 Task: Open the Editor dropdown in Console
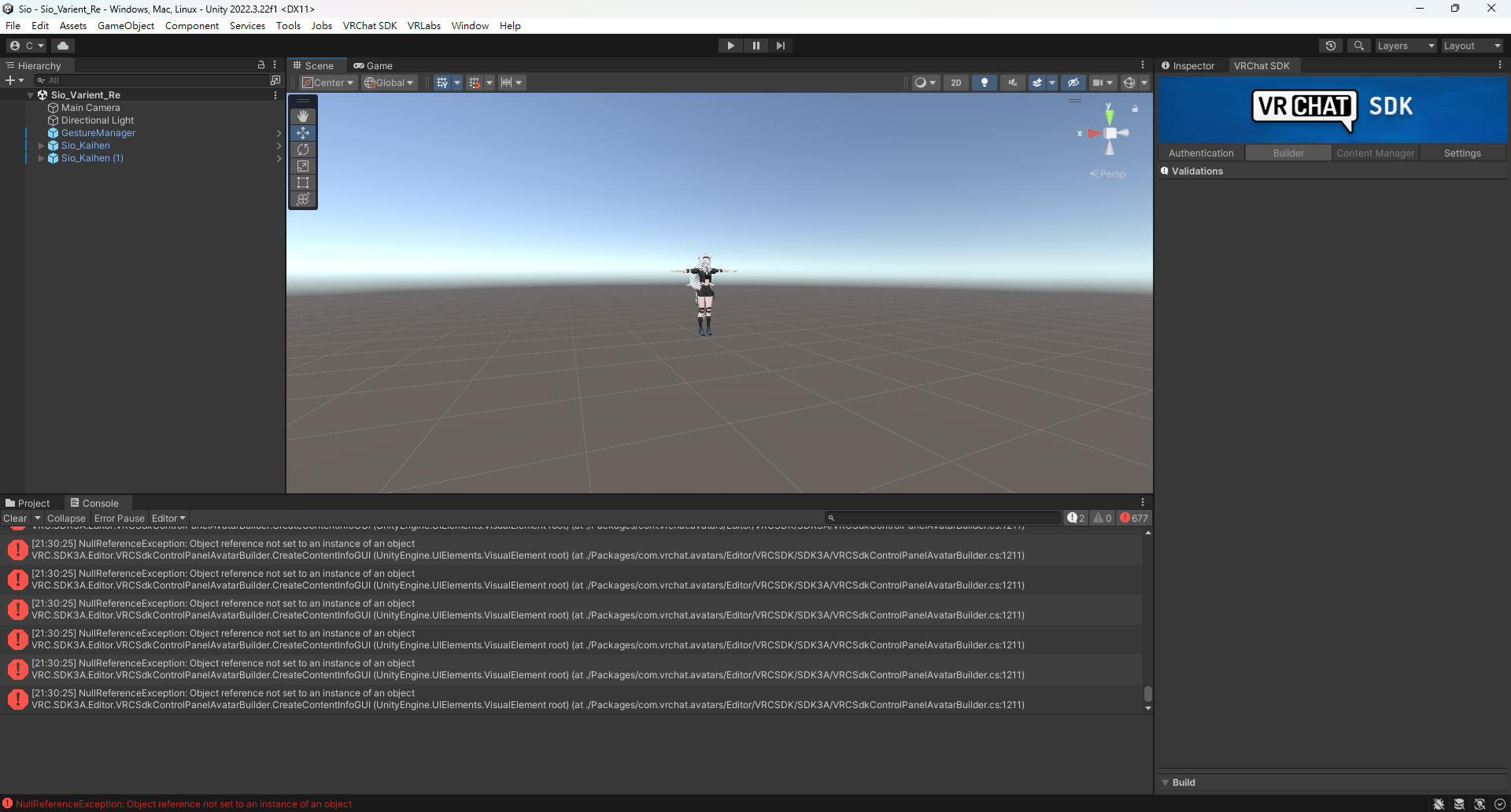point(168,518)
